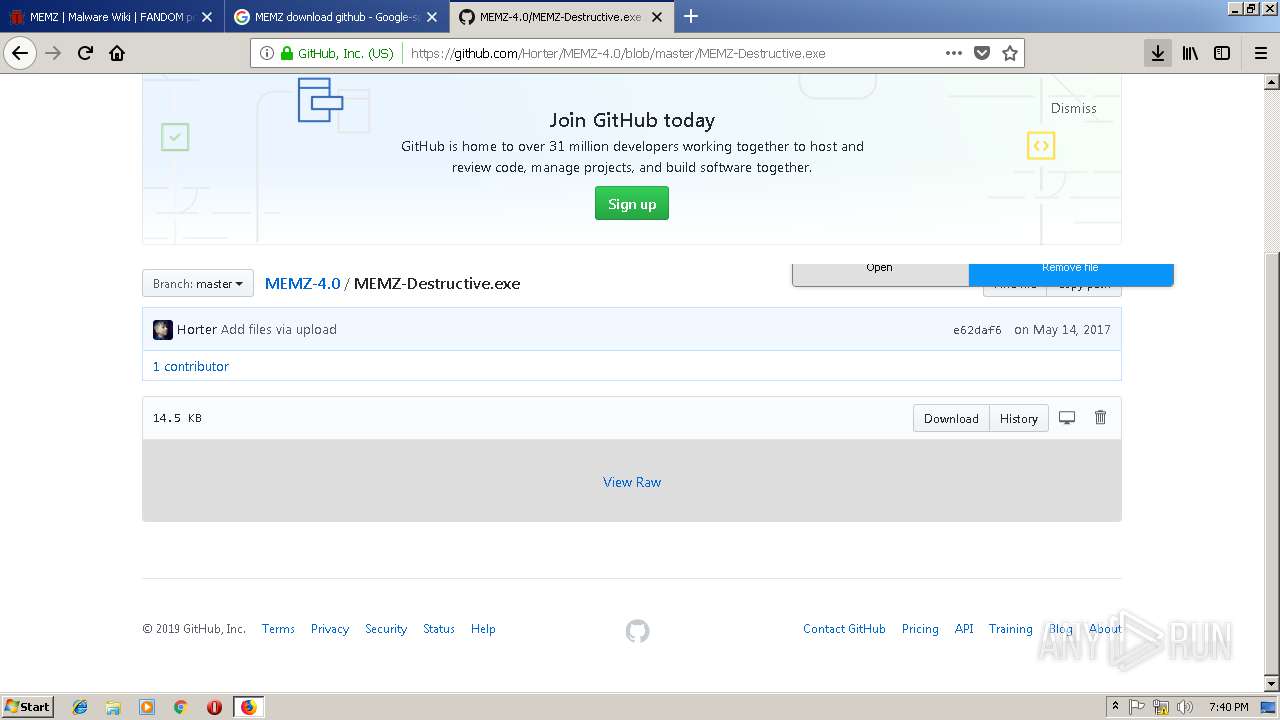Open Windows Explorer folder on taskbar

[x=113, y=707]
